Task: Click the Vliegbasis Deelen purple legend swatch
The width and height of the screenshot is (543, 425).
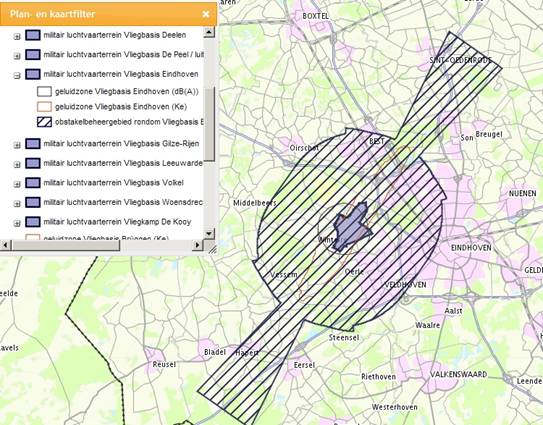Action: 33,35
